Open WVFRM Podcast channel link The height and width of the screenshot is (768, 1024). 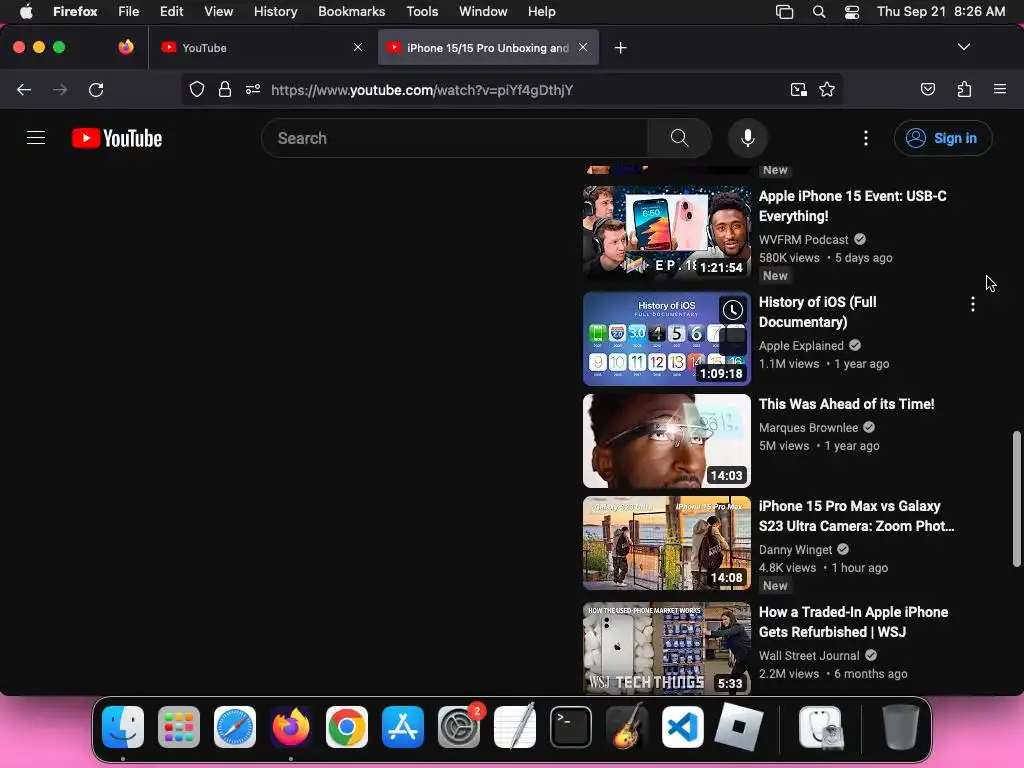pos(803,240)
